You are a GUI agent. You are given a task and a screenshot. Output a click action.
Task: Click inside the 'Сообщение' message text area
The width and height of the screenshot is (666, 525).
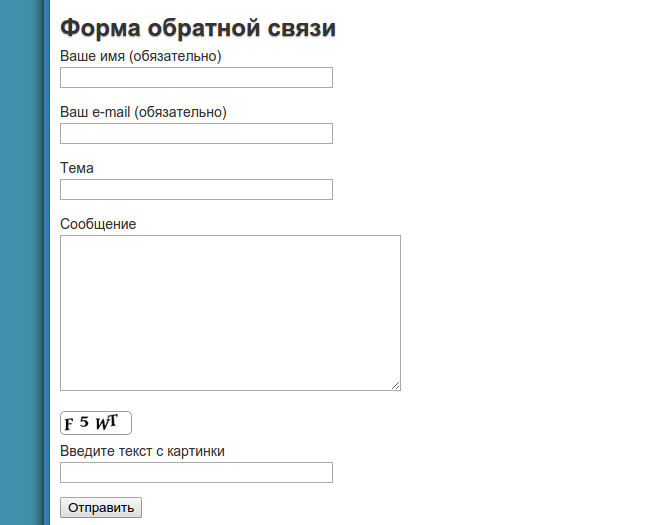click(x=230, y=312)
